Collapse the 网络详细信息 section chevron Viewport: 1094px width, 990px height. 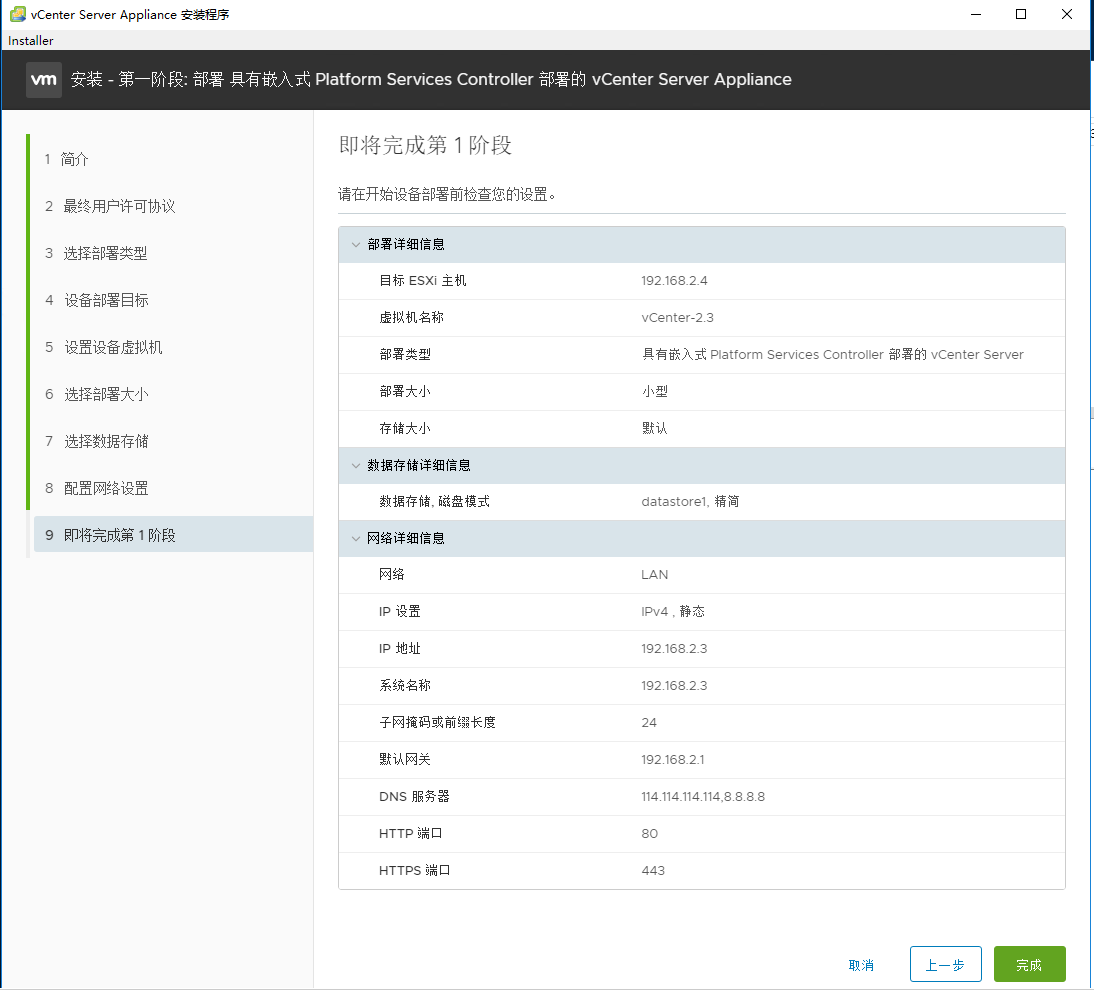356,539
